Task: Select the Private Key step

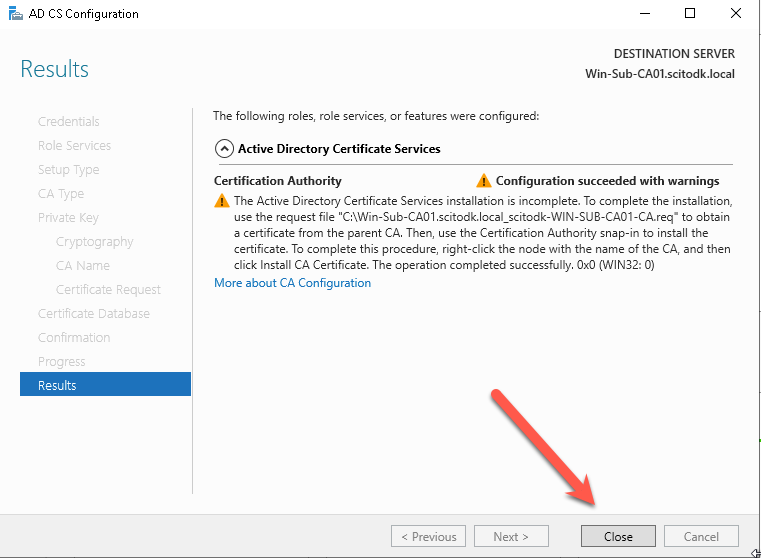Action: tap(68, 218)
